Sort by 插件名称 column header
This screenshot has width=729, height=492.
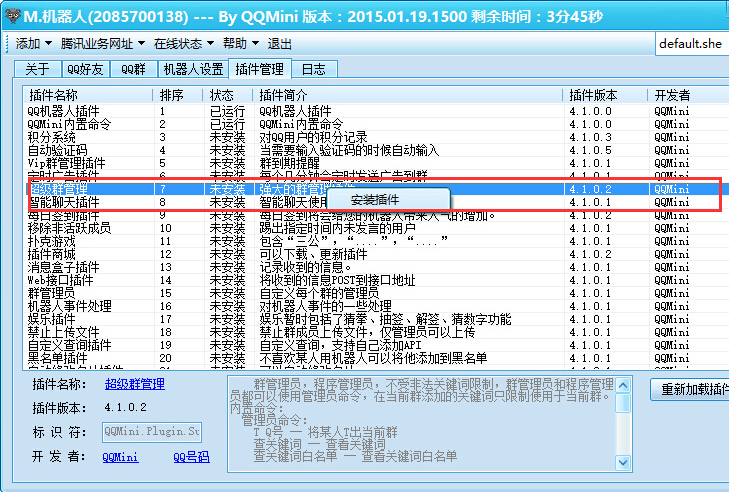coord(58,95)
